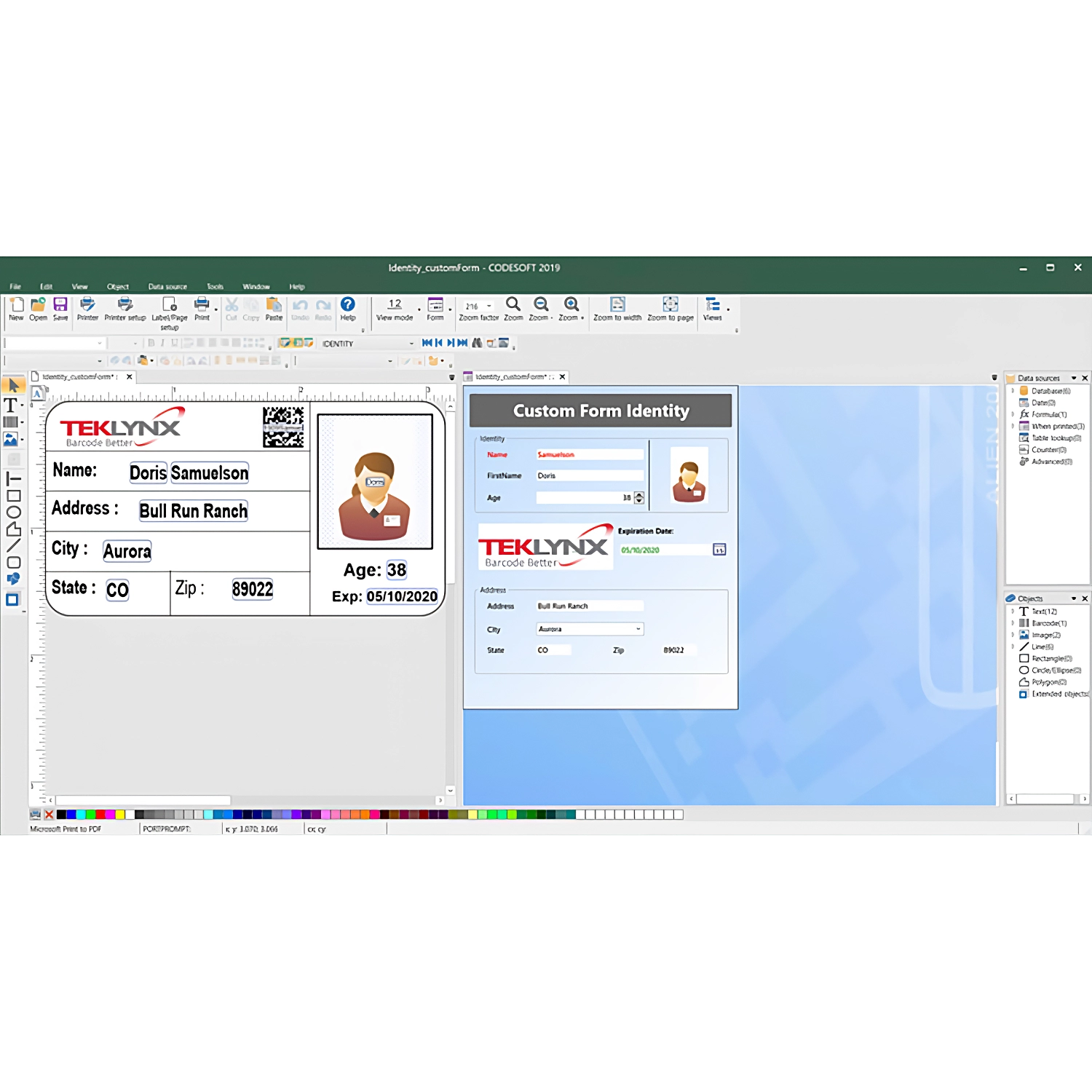Expand the Database node in Data sources

click(1013, 391)
